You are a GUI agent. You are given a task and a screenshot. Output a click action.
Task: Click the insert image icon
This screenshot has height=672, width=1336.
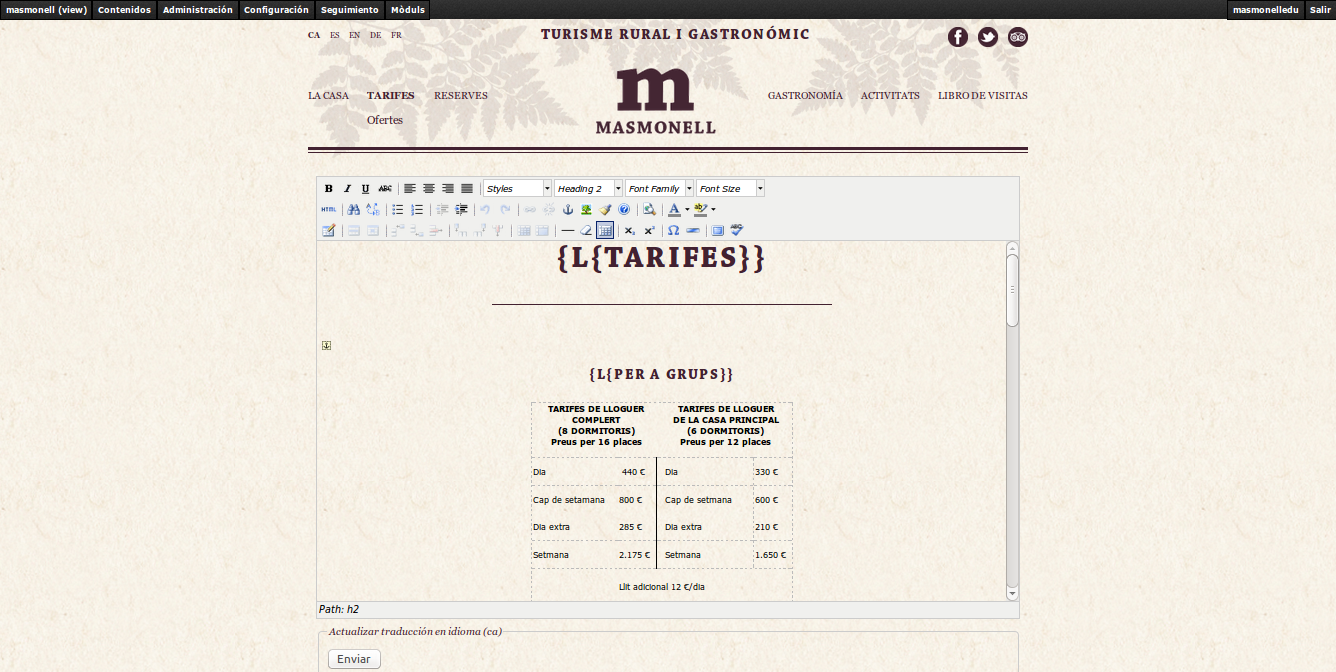click(x=587, y=210)
